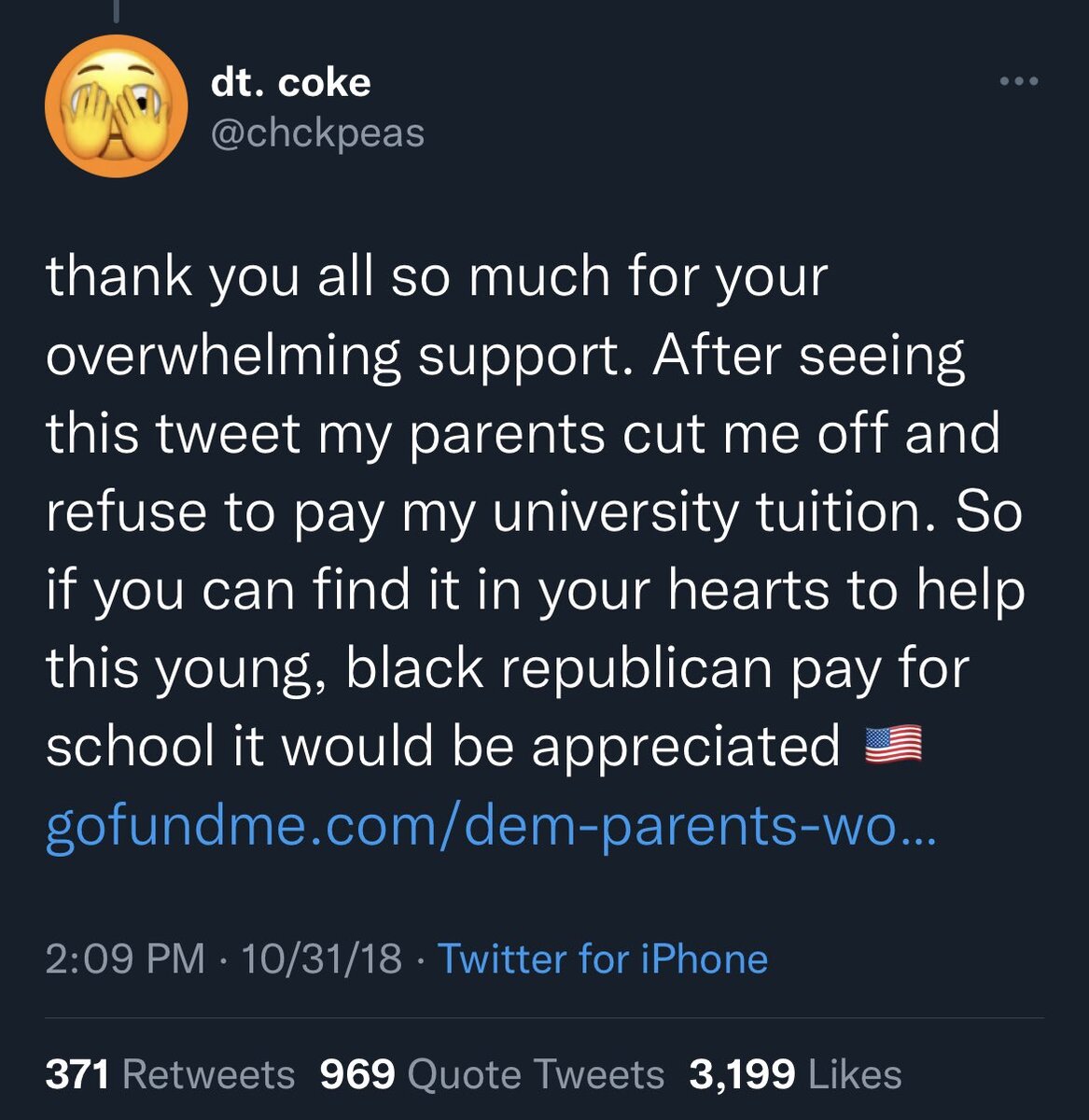Click the 371 retweet count number

[78, 1074]
